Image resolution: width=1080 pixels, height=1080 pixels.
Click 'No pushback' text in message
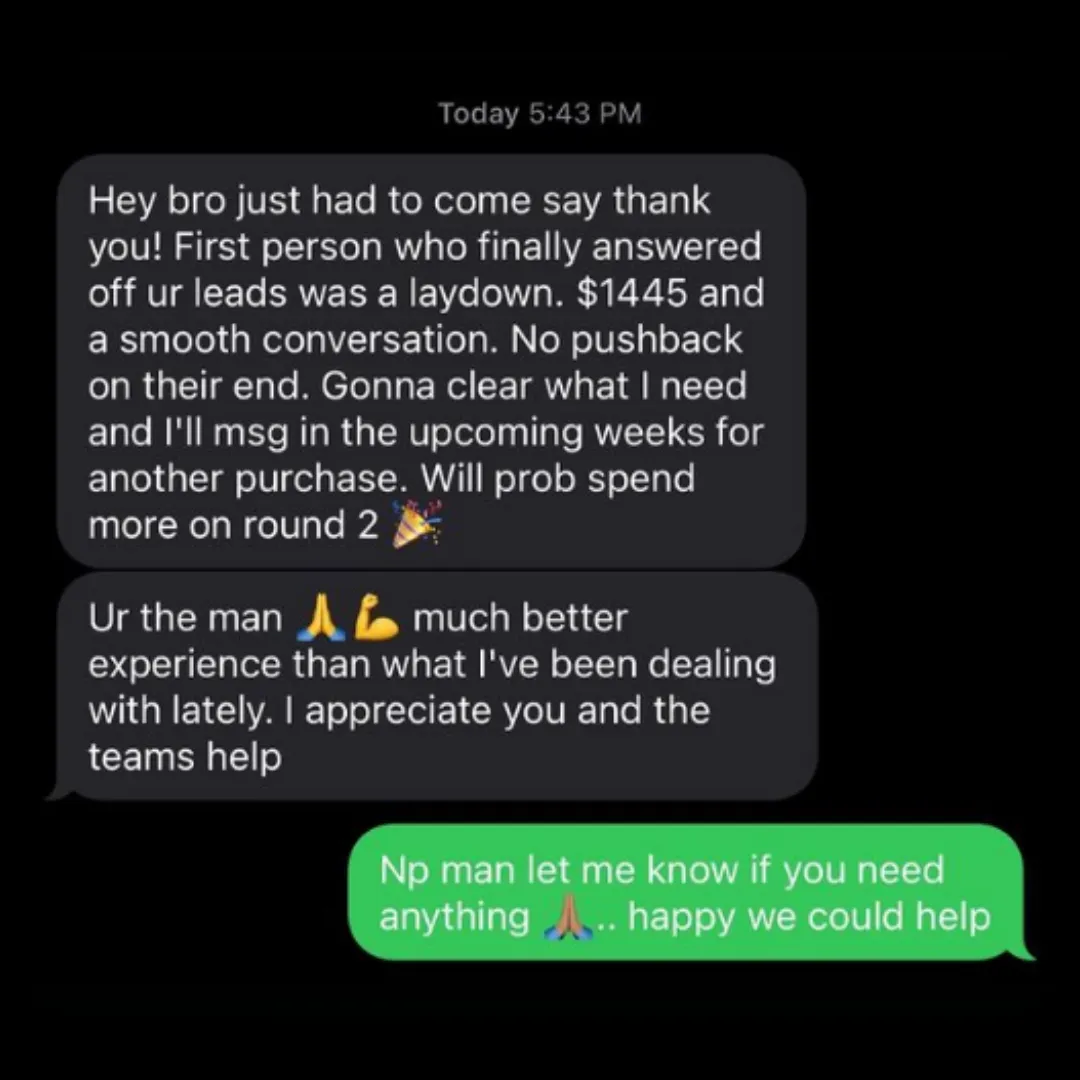626,340
